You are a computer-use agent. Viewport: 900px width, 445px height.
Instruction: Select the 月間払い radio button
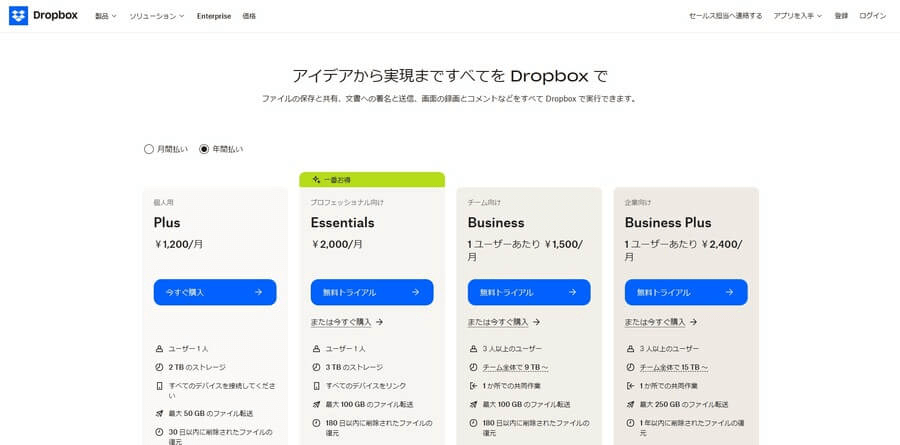(x=149, y=149)
